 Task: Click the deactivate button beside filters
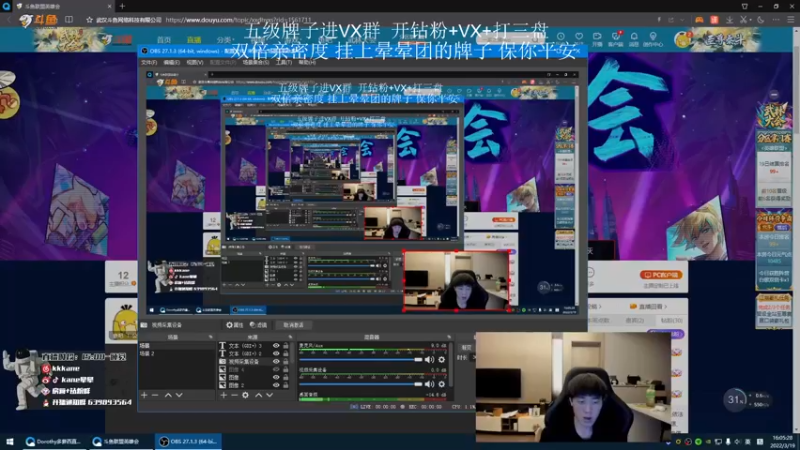[x=293, y=325]
